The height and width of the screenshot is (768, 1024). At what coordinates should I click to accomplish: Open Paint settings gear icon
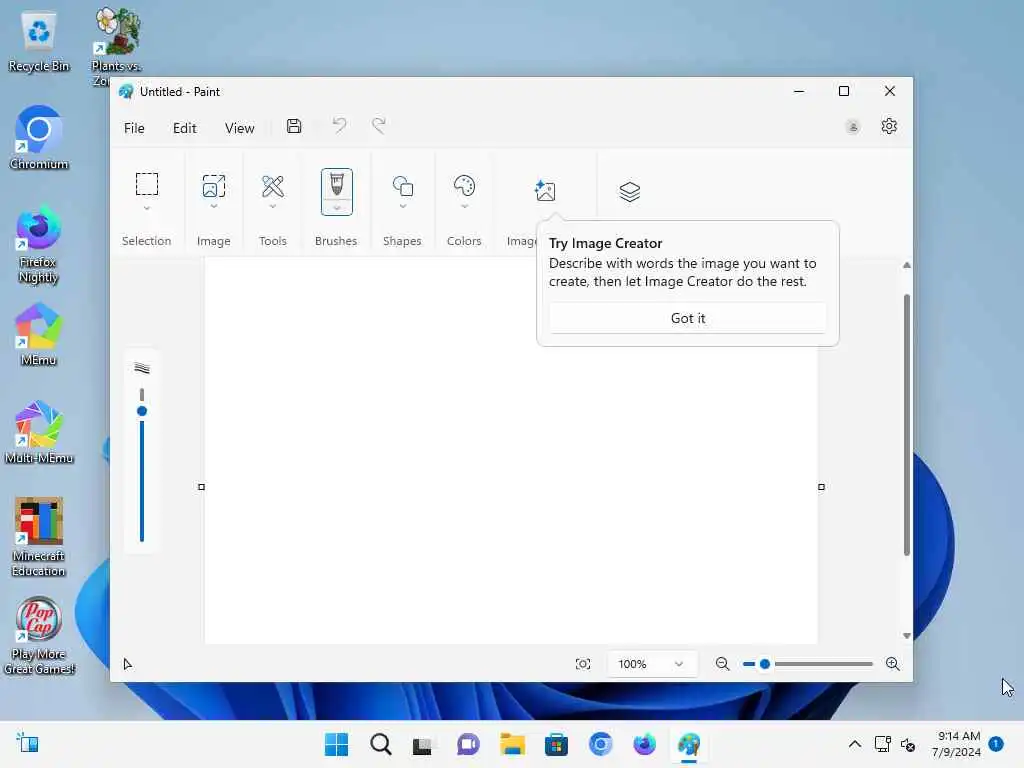[889, 126]
